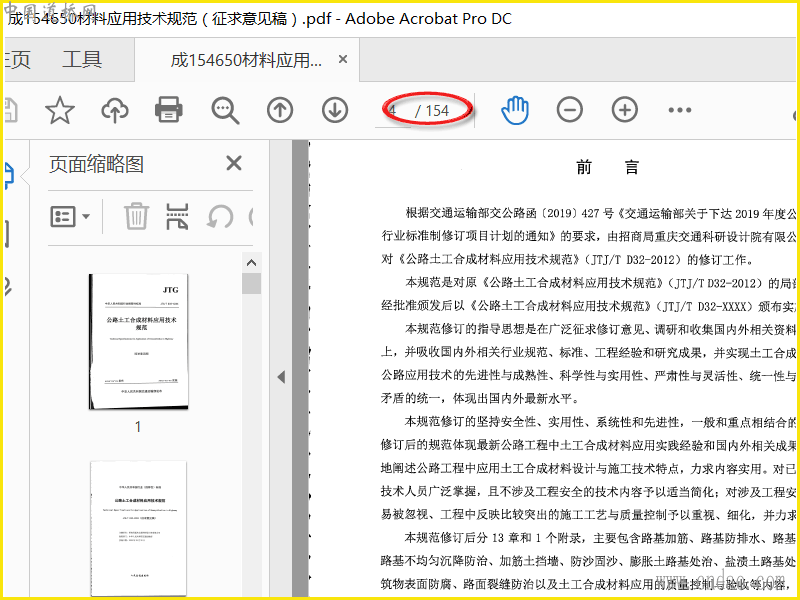
Task: Zoom out with the minus icon
Action: click(569, 110)
